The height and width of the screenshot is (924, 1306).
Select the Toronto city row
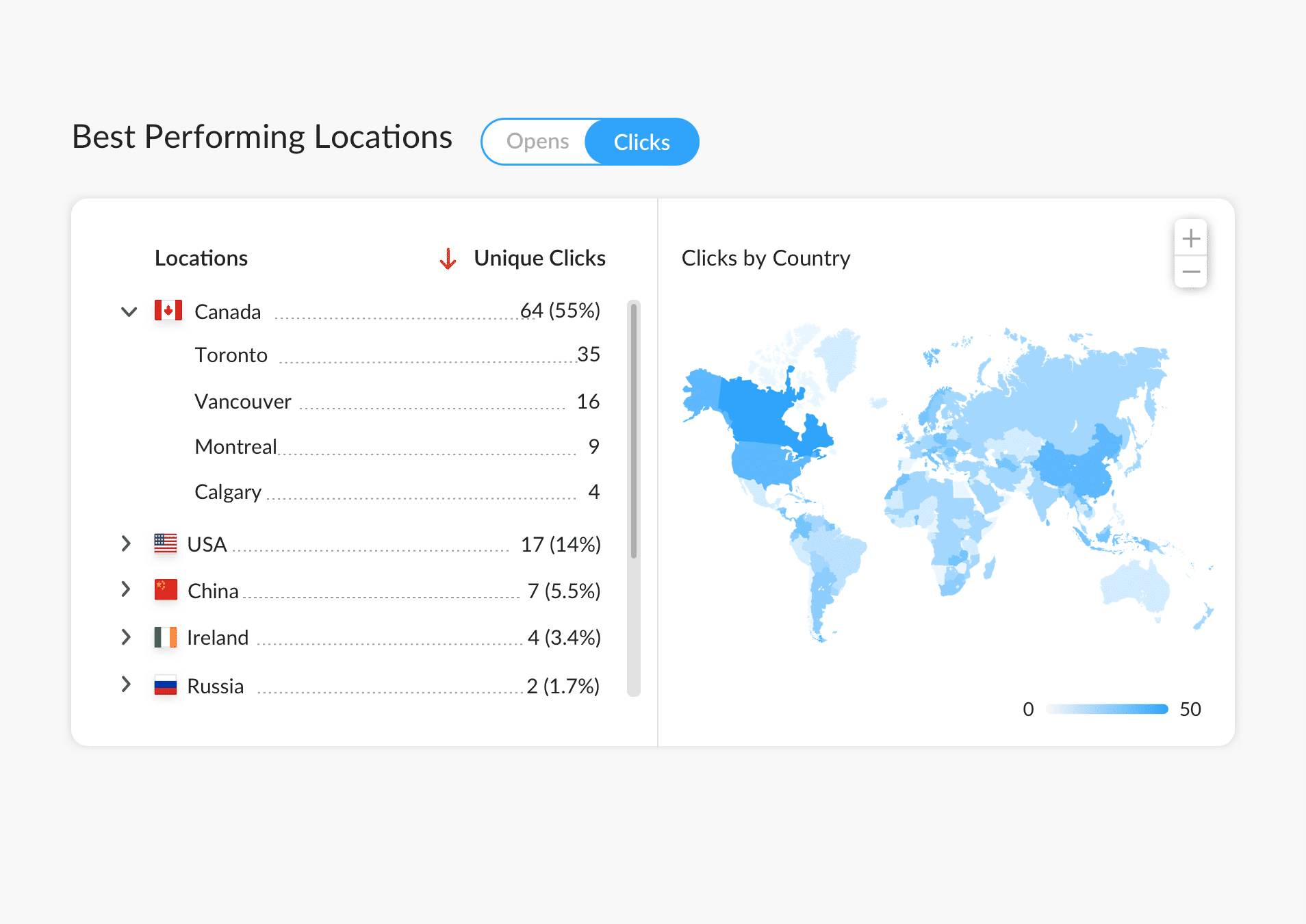397,355
